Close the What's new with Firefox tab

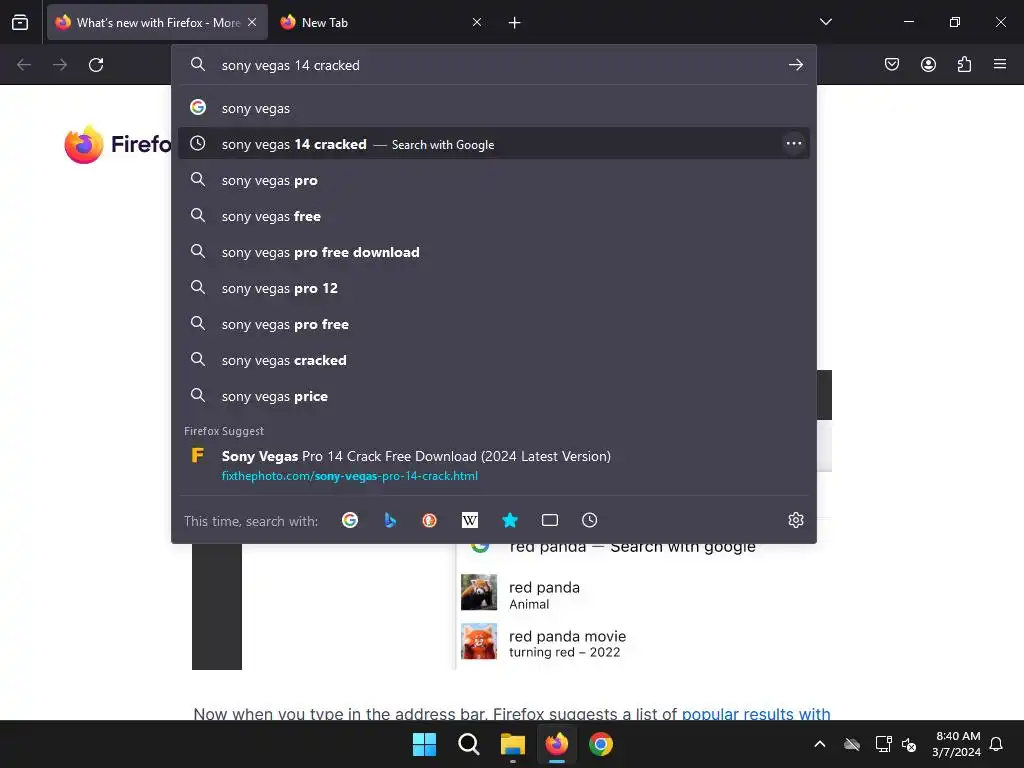pyautogui.click(x=252, y=22)
